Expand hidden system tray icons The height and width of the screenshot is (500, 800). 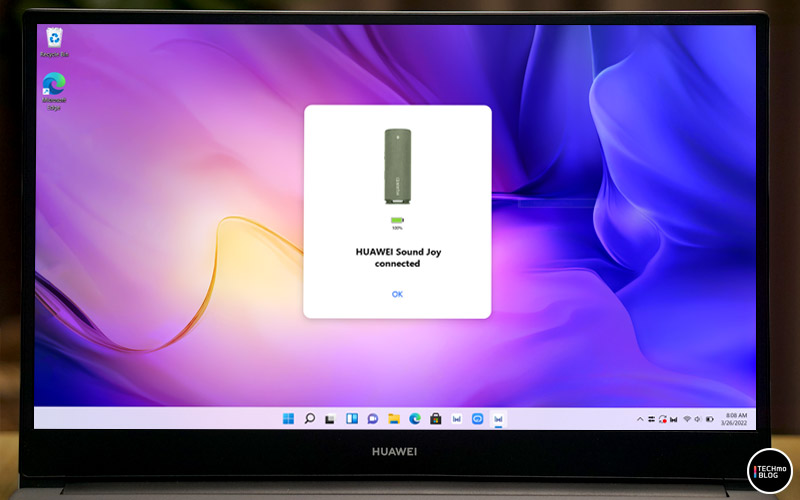coord(640,419)
